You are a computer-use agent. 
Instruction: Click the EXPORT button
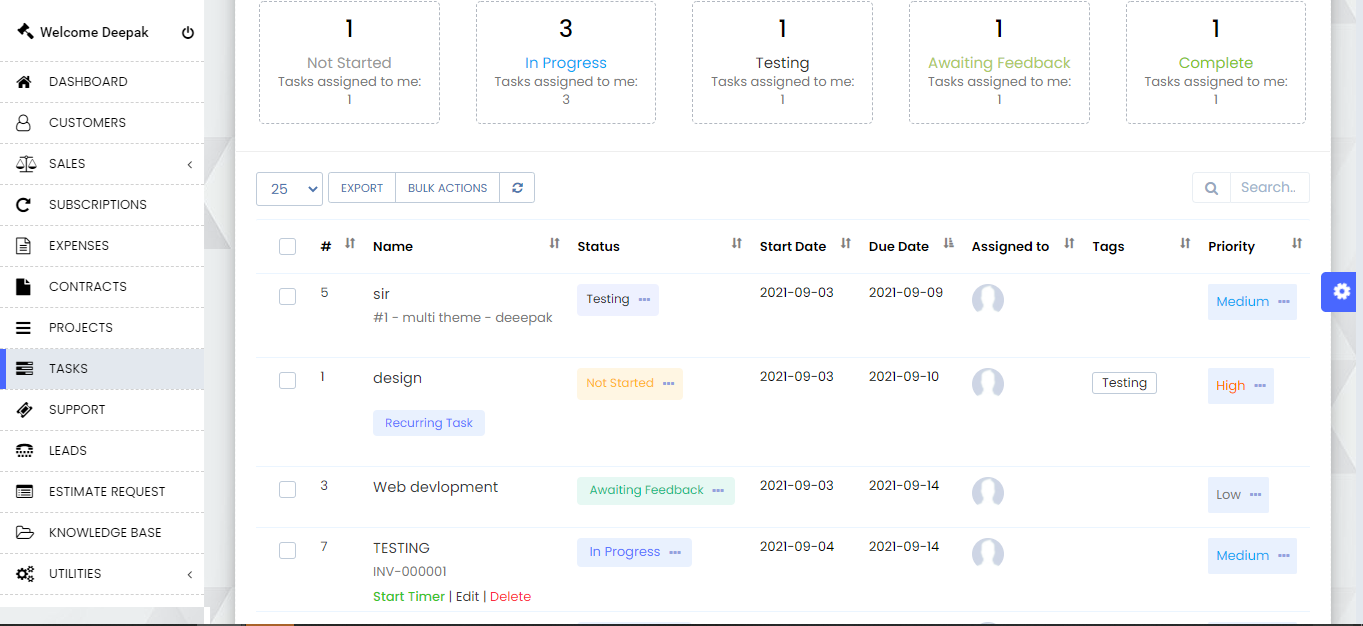pyautogui.click(x=361, y=187)
